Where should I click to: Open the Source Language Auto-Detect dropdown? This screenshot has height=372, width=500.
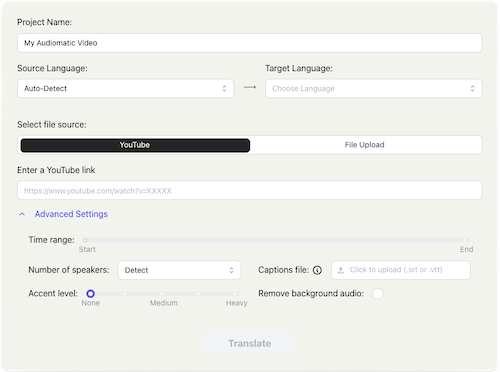point(126,88)
